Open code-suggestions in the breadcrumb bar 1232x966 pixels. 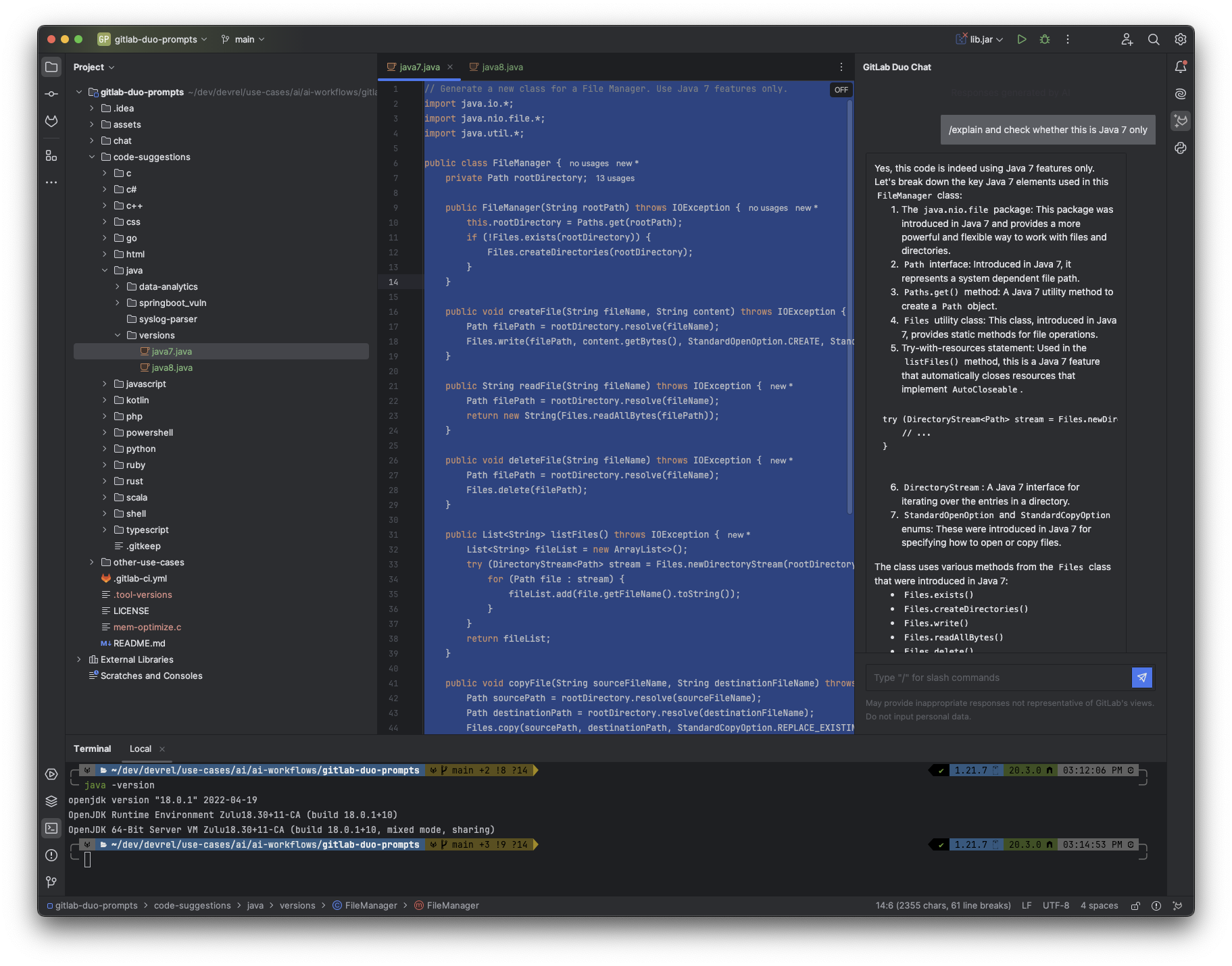(192, 905)
